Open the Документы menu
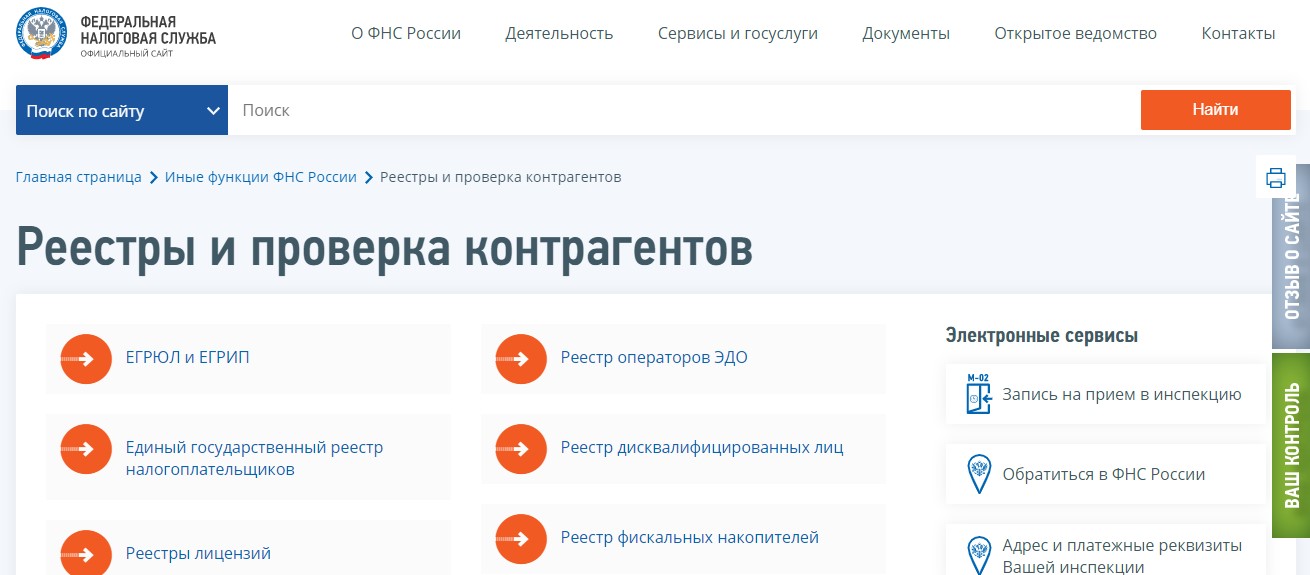 coord(906,33)
